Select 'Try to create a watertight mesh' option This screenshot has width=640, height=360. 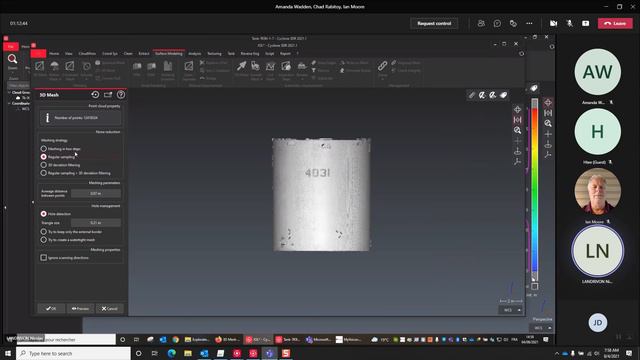[44, 240]
